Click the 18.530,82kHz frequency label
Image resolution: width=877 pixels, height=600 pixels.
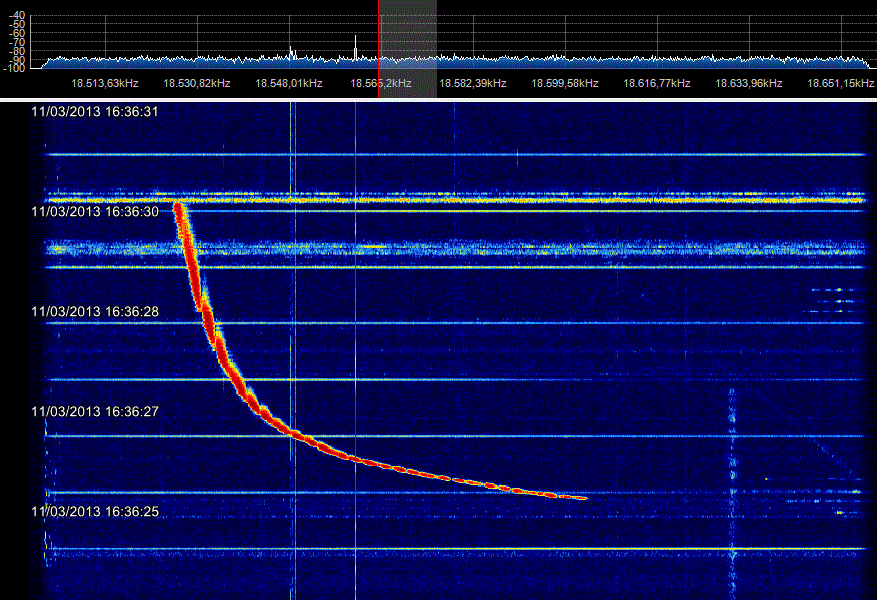(x=197, y=83)
